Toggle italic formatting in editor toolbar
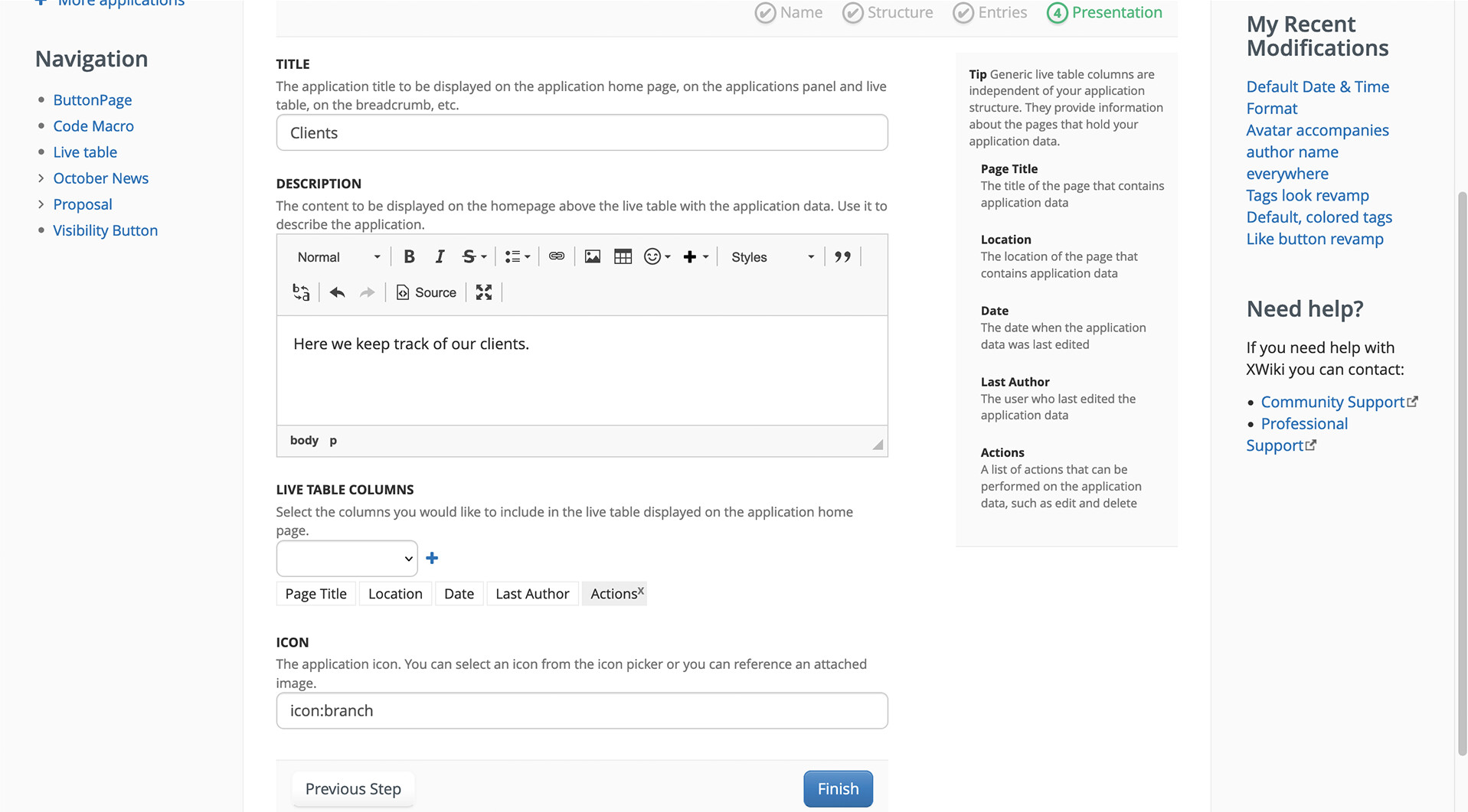The image size is (1468, 812). coord(440,257)
